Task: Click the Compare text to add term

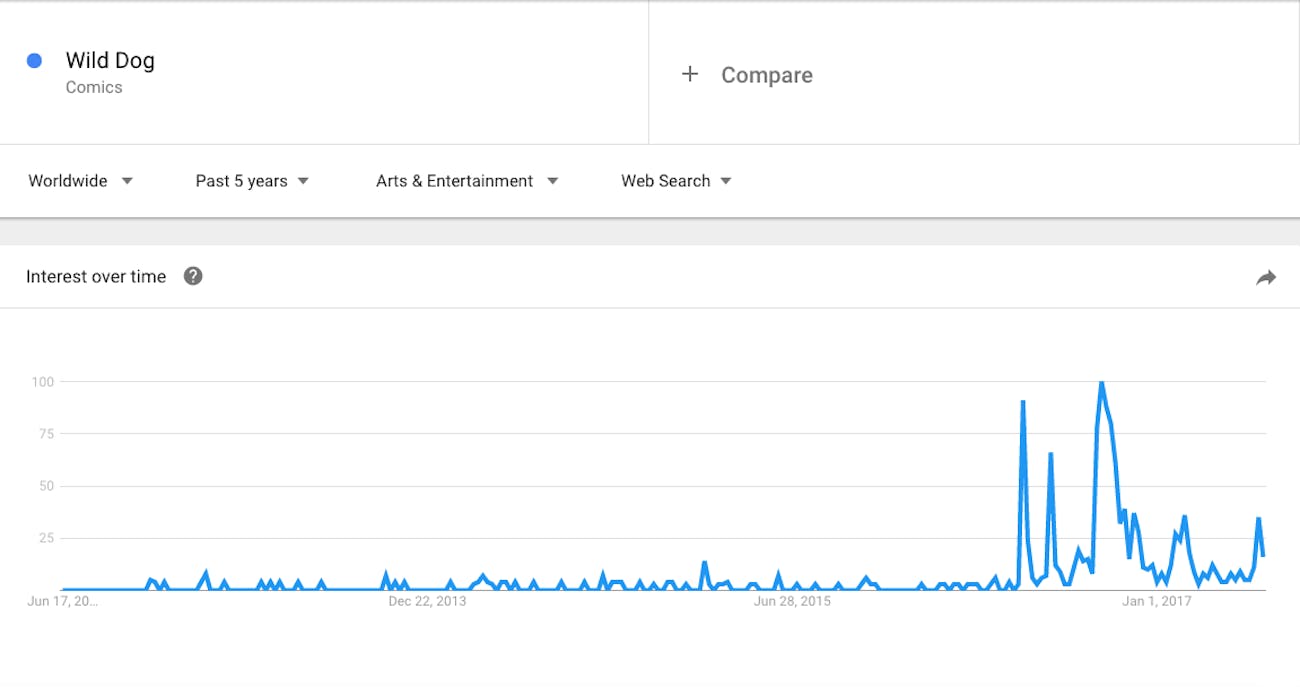Action: (767, 75)
